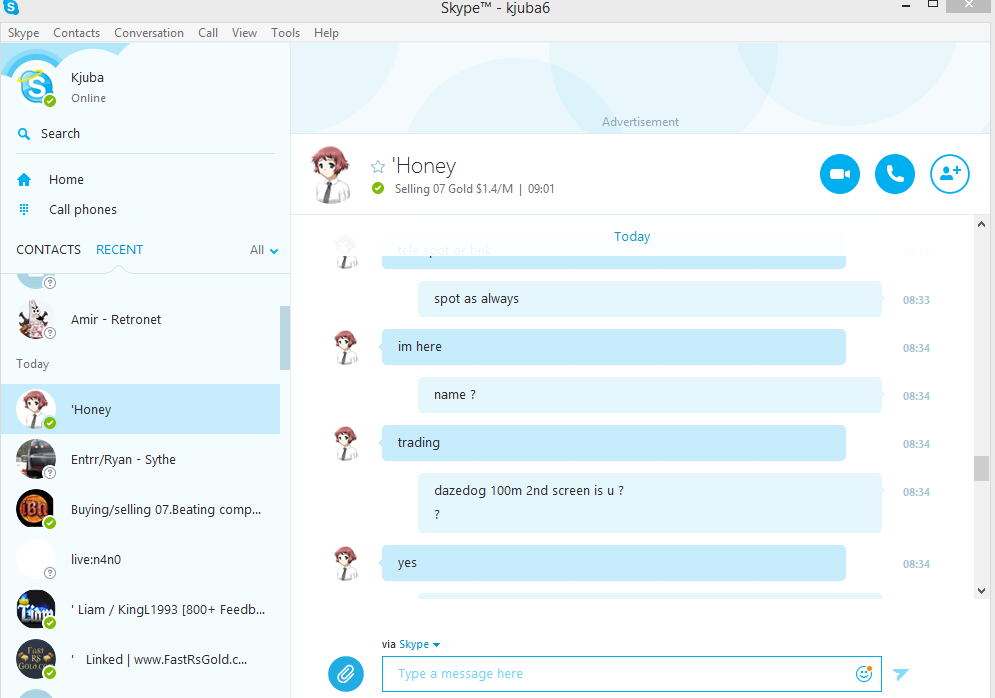Image resolution: width=995 pixels, height=698 pixels.
Task: Click the FastRsGold avatar picture
Action: (x=36, y=659)
